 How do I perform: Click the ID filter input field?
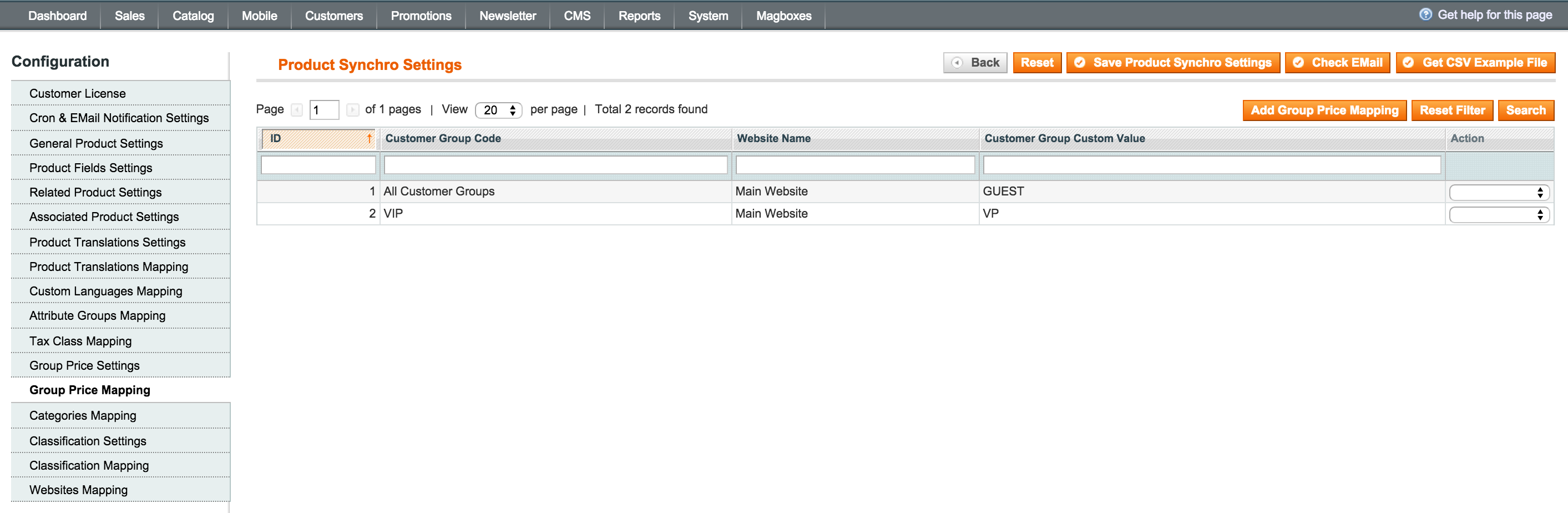pos(318,165)
